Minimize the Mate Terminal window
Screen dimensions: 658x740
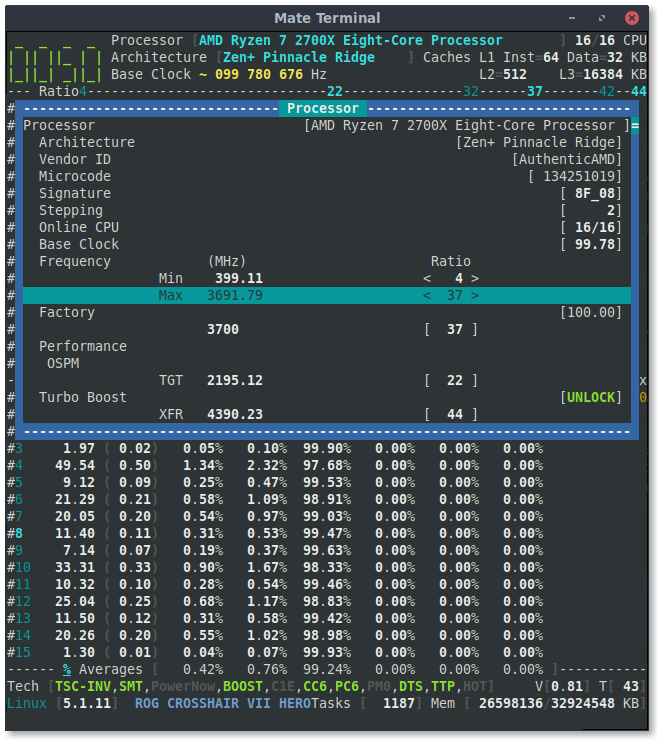[572, 18]
